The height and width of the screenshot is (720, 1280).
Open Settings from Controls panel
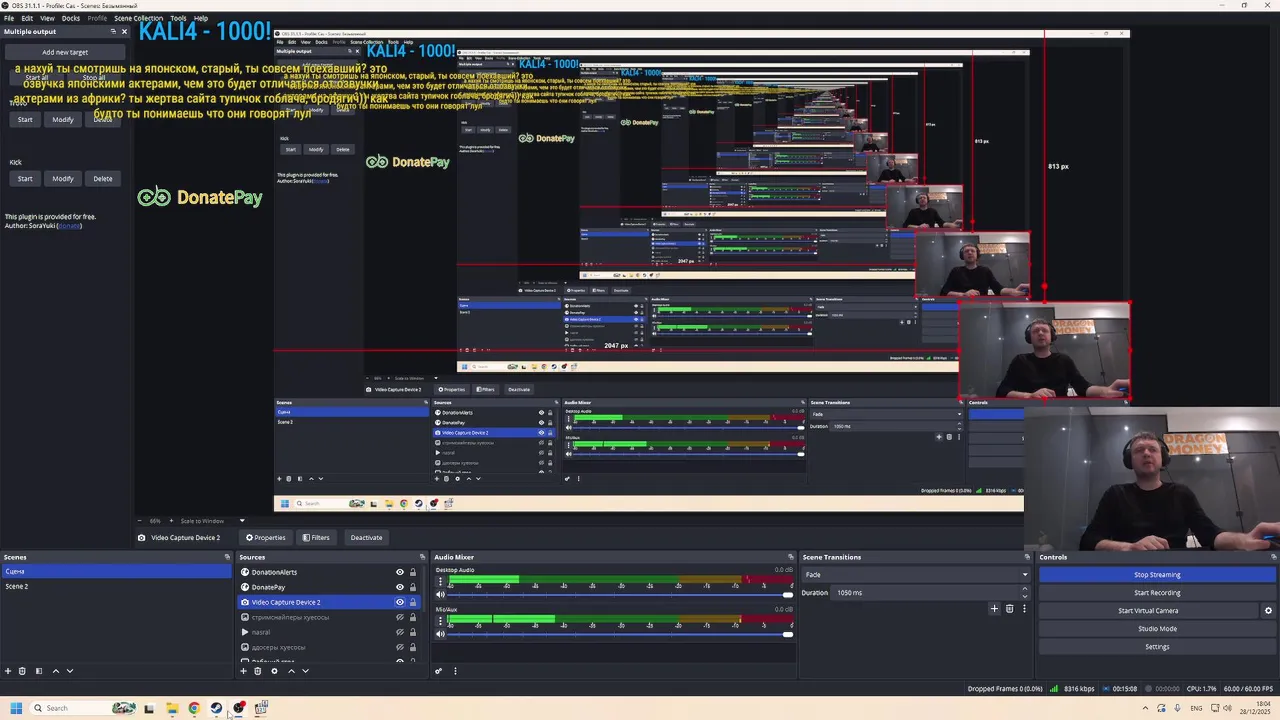[1157, 647]
